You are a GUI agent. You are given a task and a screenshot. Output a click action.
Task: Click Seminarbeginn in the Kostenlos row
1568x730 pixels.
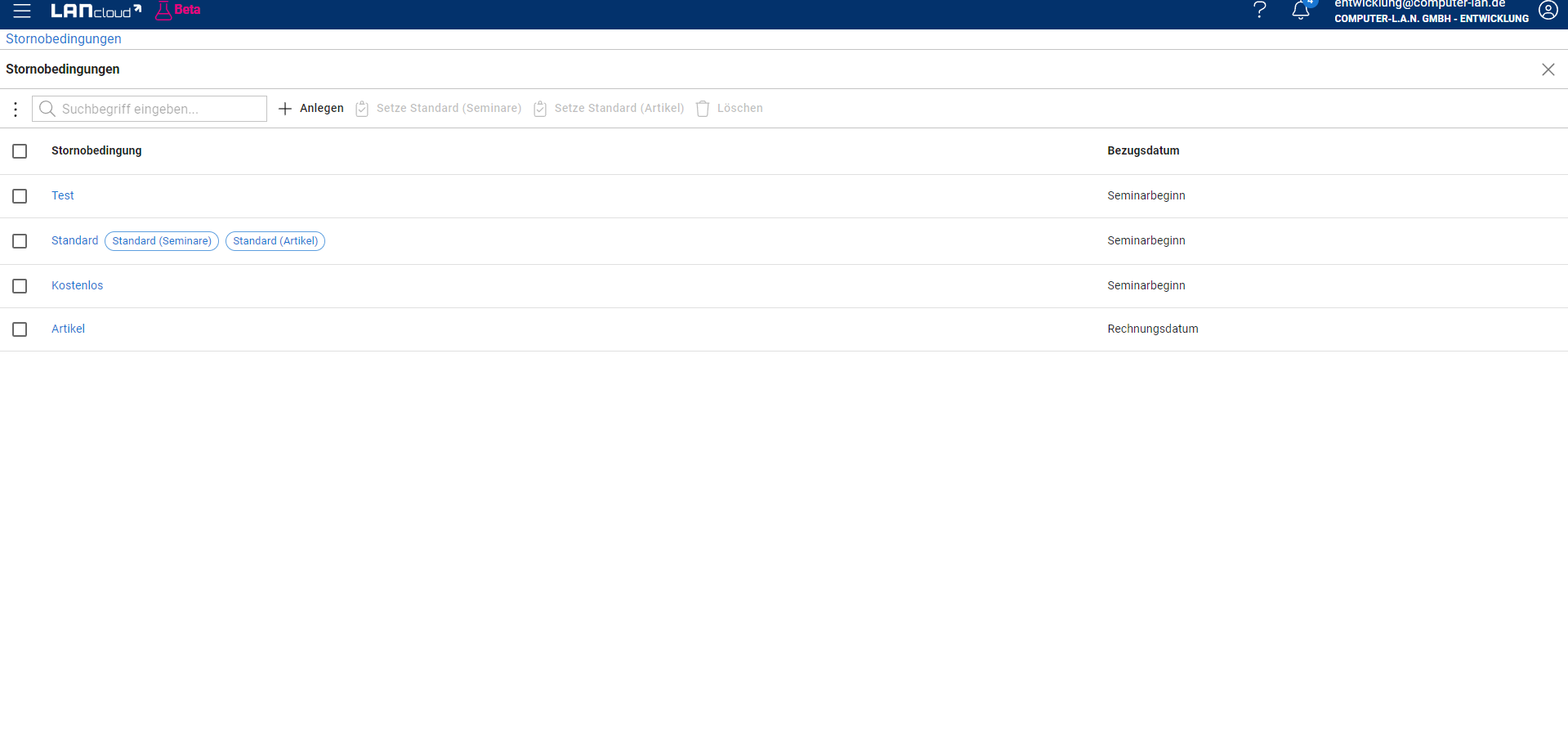[x=1146, y=285]
